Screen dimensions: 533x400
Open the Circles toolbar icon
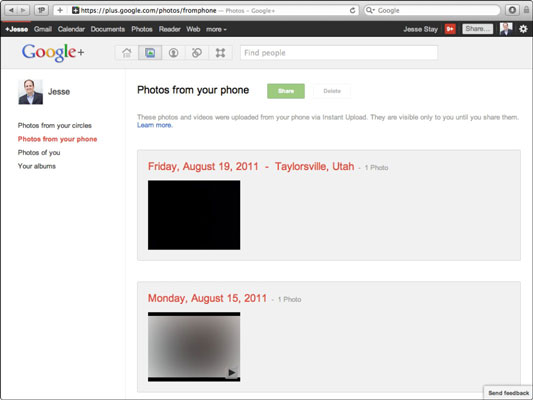(x=197, y=53)
